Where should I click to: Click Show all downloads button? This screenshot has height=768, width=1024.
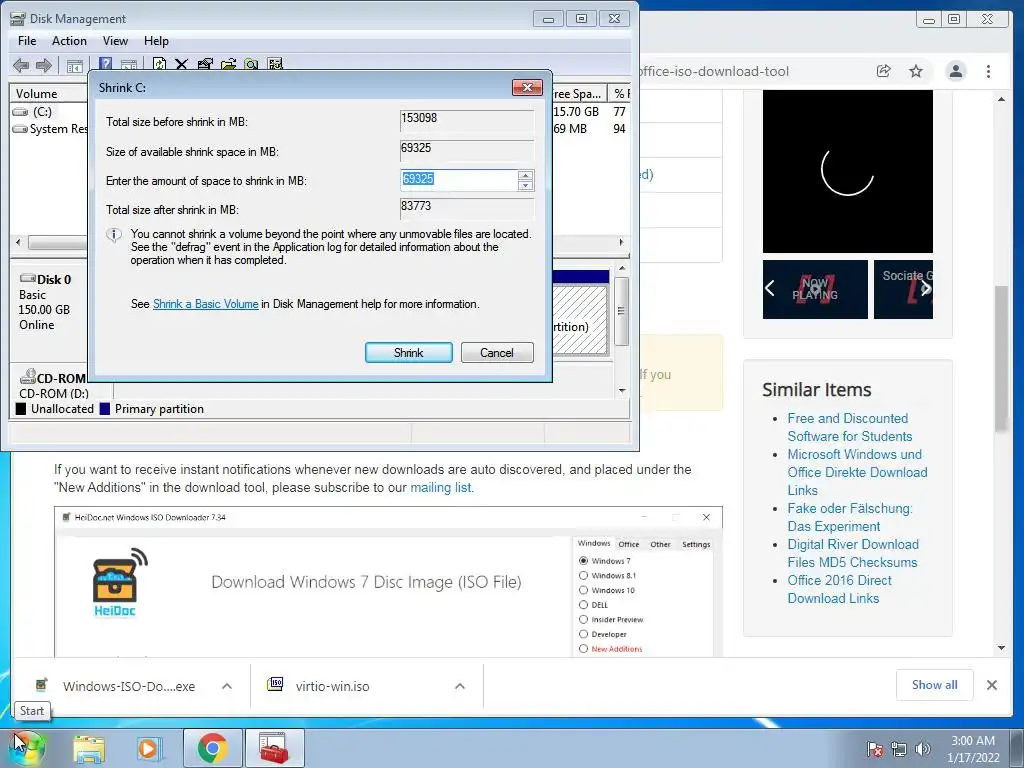(x=935, y=685)
